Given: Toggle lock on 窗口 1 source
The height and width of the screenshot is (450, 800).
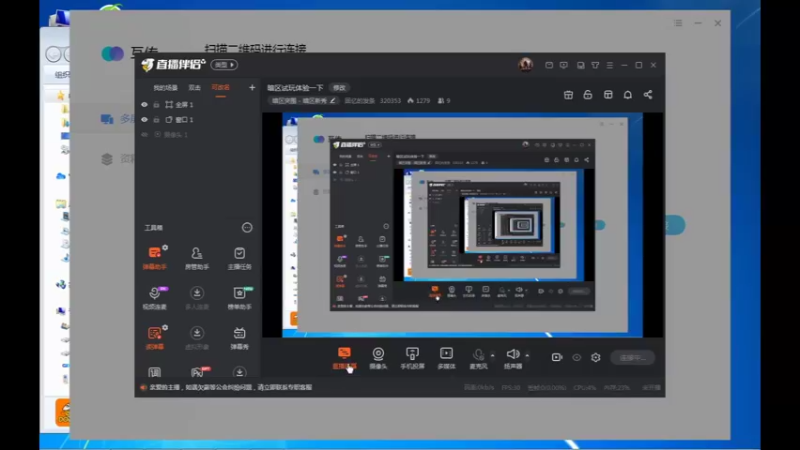Looking at the screenshot, I should (157, 119).
